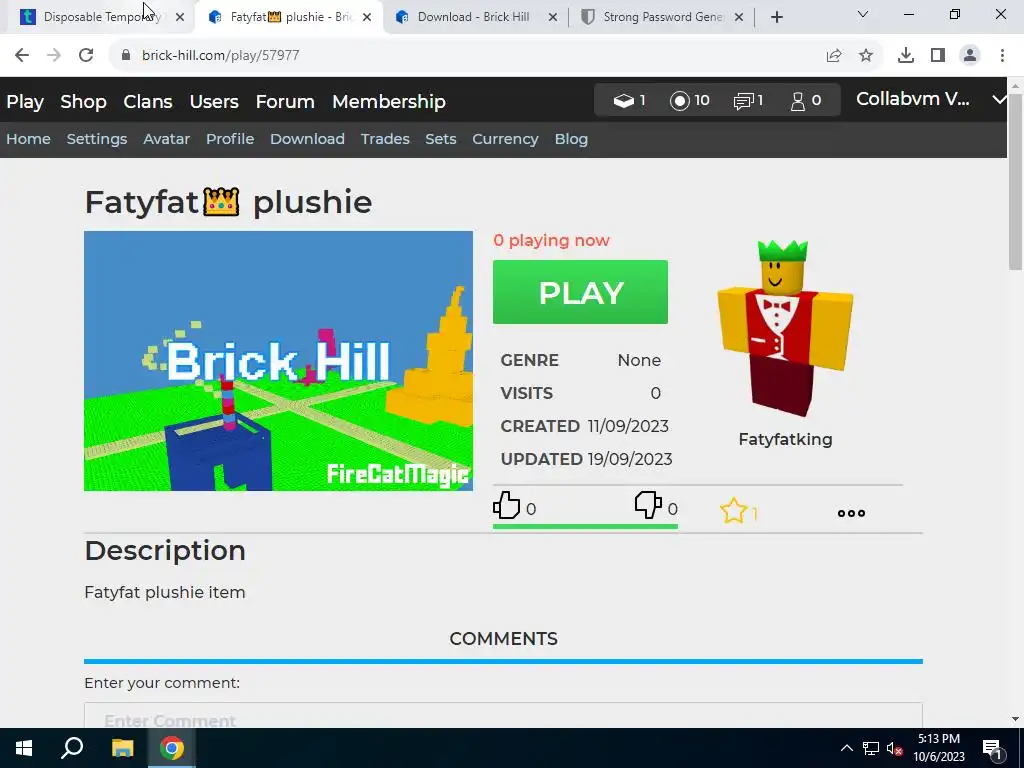The image size is (1024, 768).
Task: Open Currency in sub navigation
Action: pos(505,139)
